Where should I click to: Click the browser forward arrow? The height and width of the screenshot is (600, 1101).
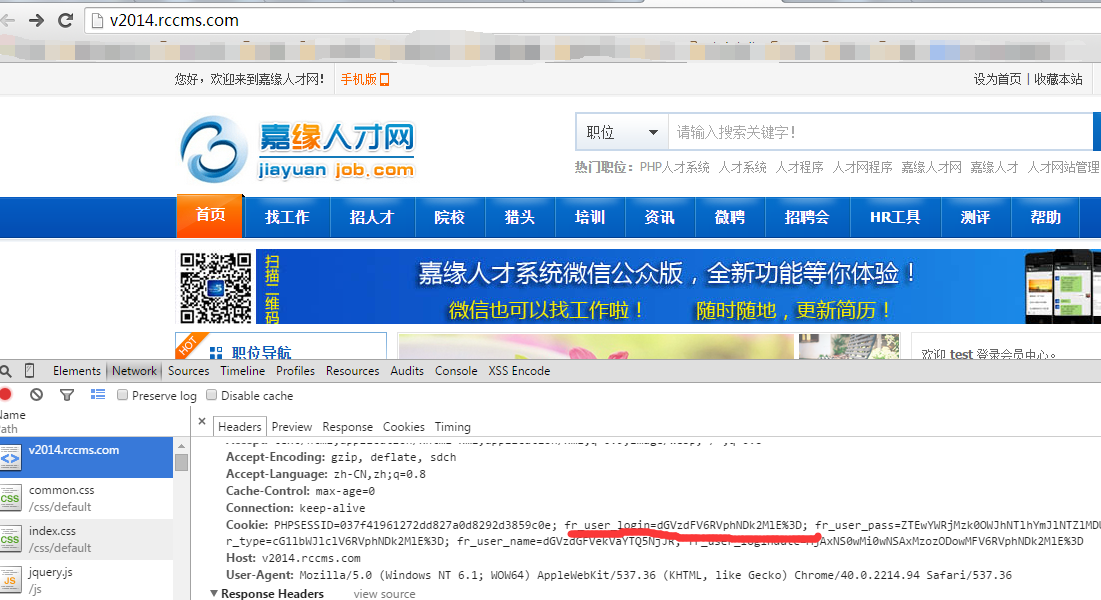pyautogui.click(x=37, y=20)
